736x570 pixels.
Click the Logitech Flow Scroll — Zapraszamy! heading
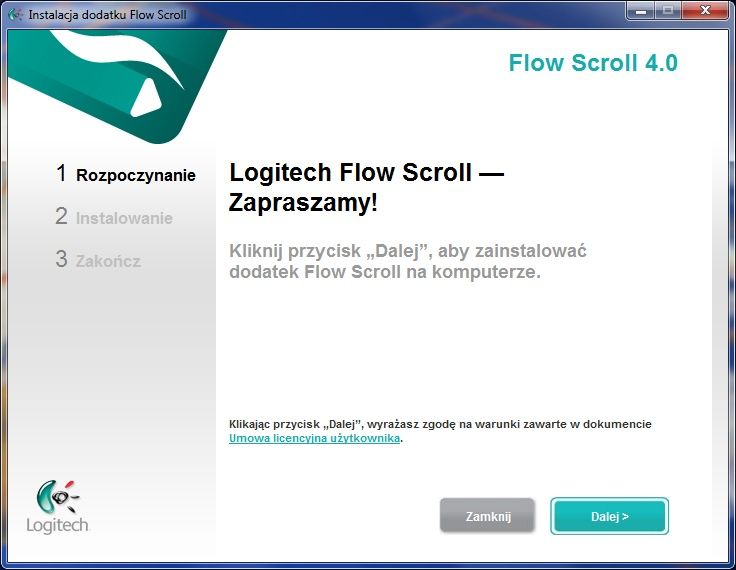point(366,187)
